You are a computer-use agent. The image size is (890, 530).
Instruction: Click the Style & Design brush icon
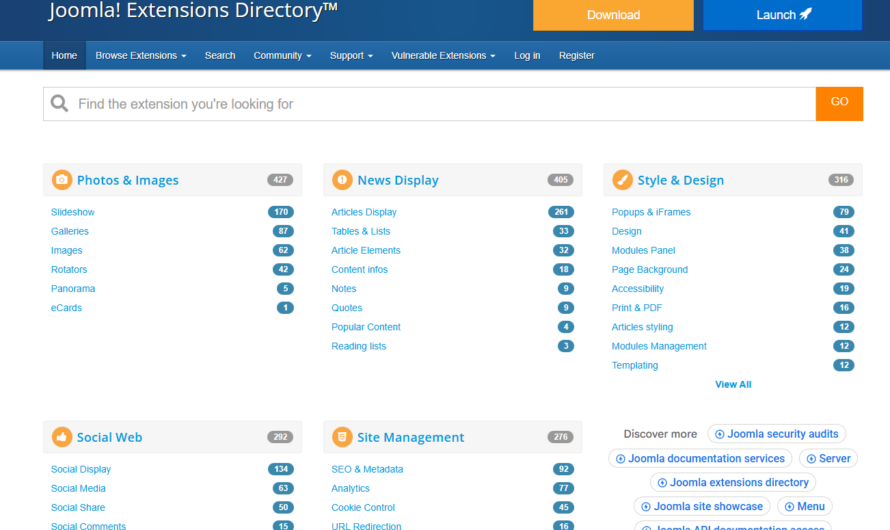[623, 180]
